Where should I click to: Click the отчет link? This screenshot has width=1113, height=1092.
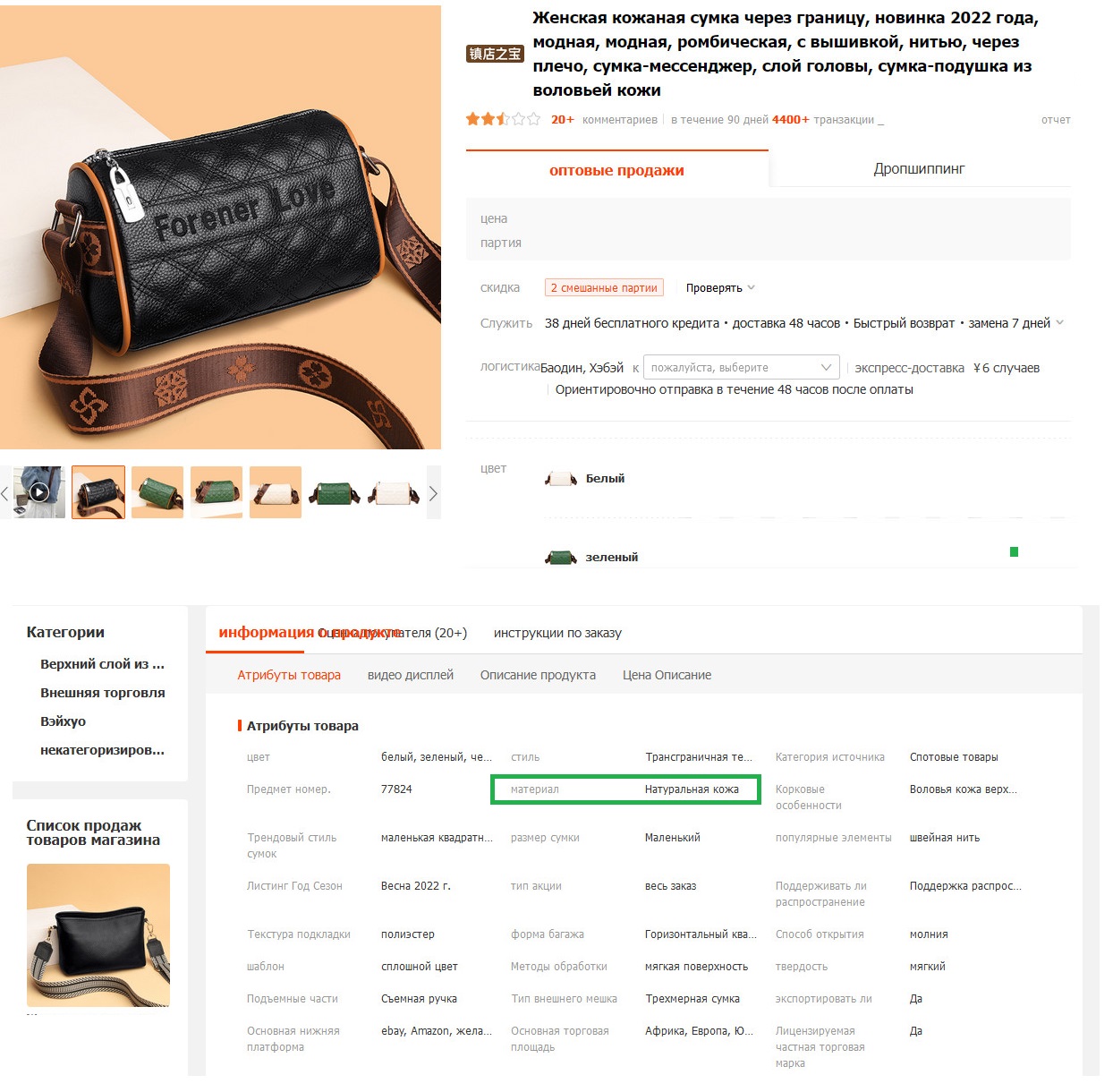[1056, 119]
